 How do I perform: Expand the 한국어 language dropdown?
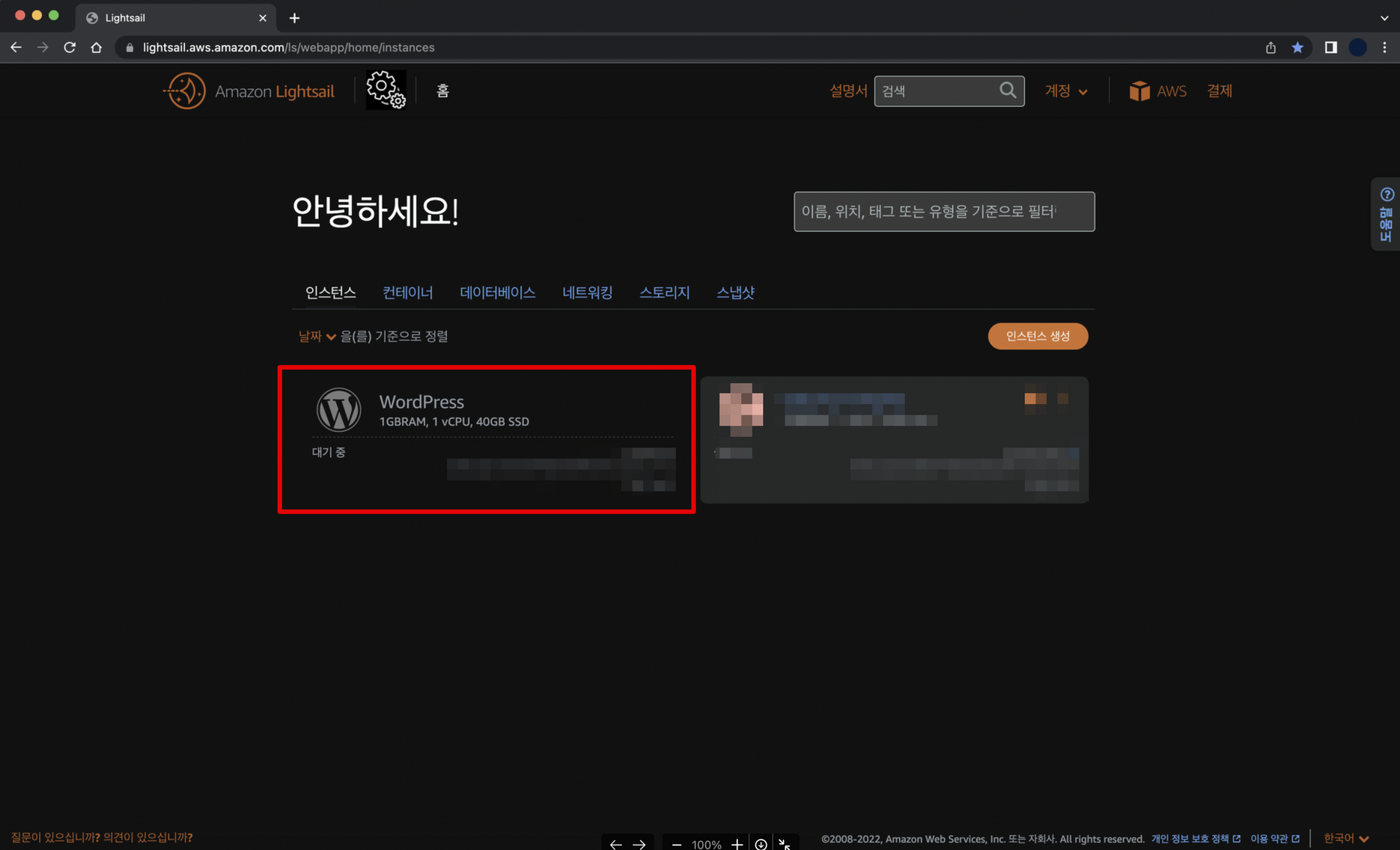pos(1346,839)
